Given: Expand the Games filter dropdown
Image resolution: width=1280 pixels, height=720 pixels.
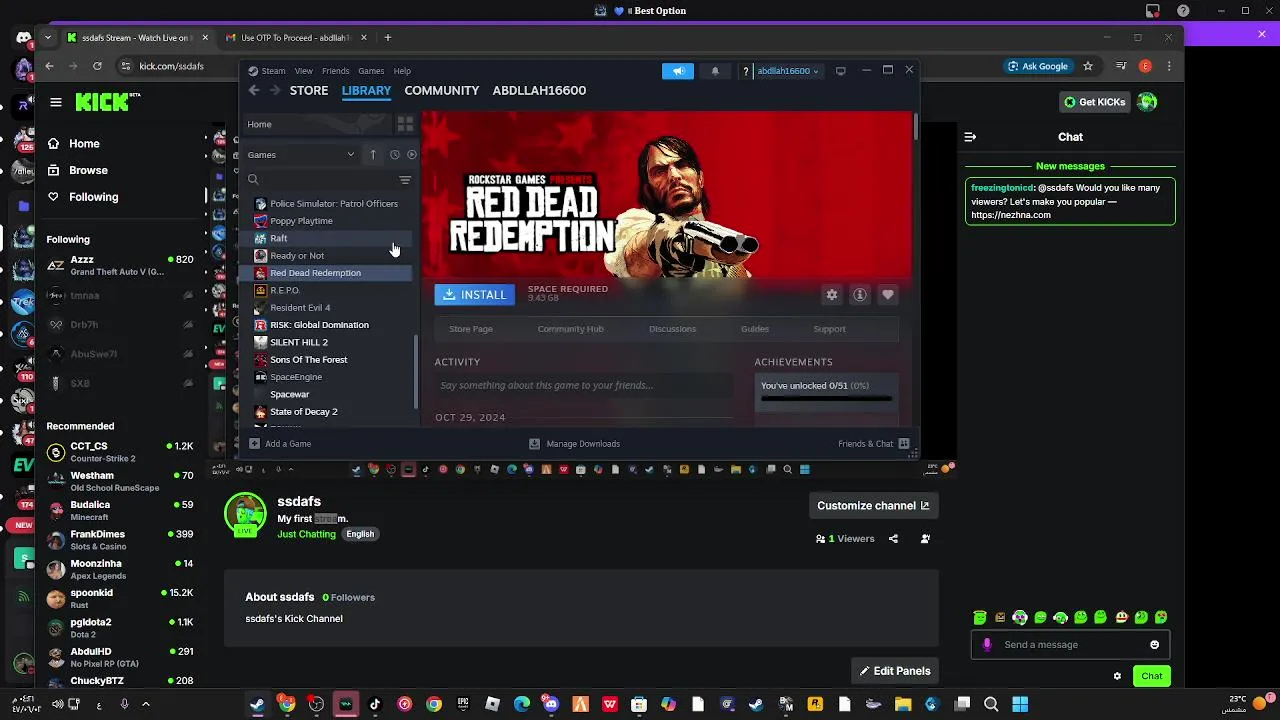Looking at the screenshot, I should click(x=301, y=155).
